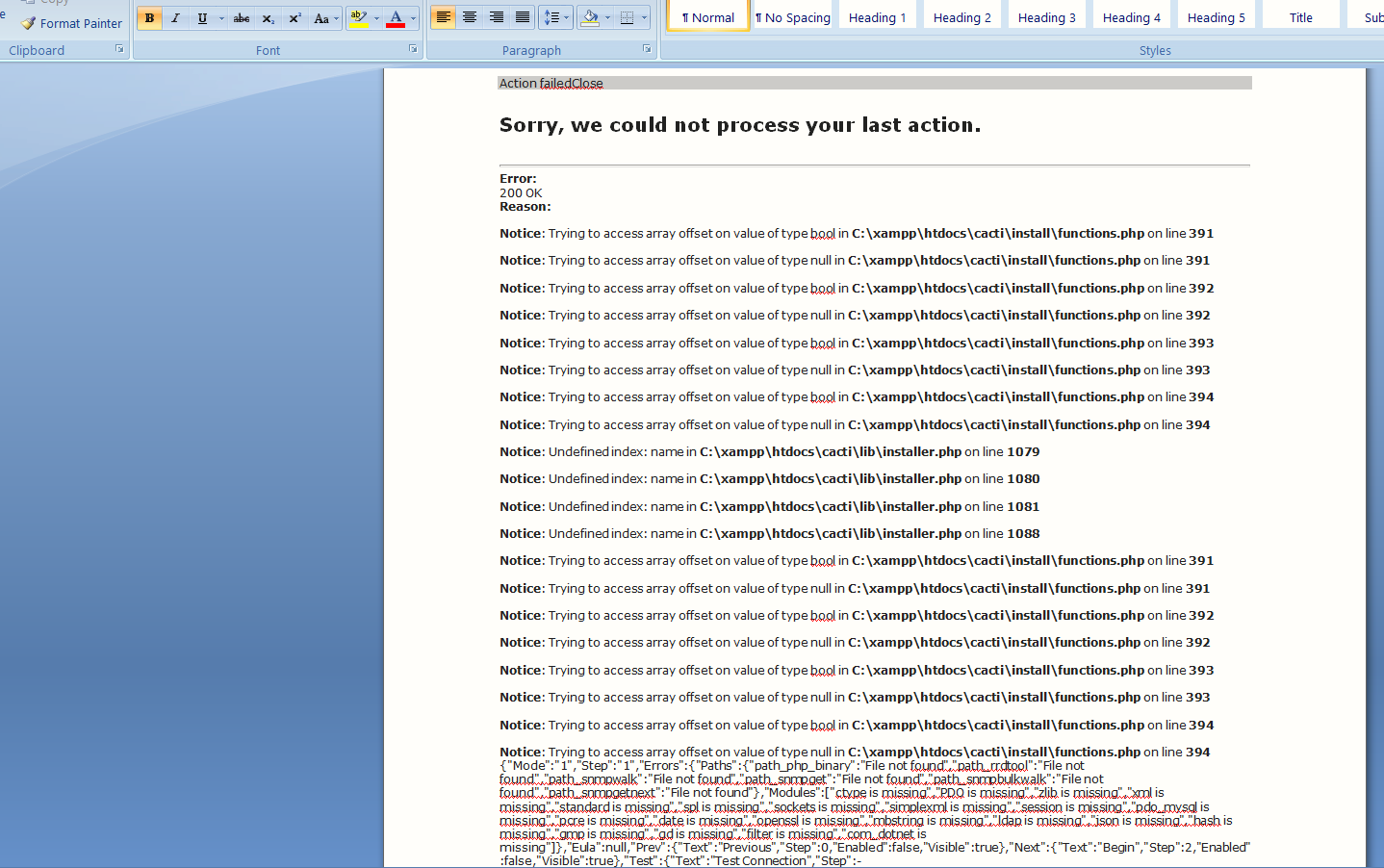Click the 'Reason:' label in document
Screen dimensions: 1384x868
click(x=525, y=207)
